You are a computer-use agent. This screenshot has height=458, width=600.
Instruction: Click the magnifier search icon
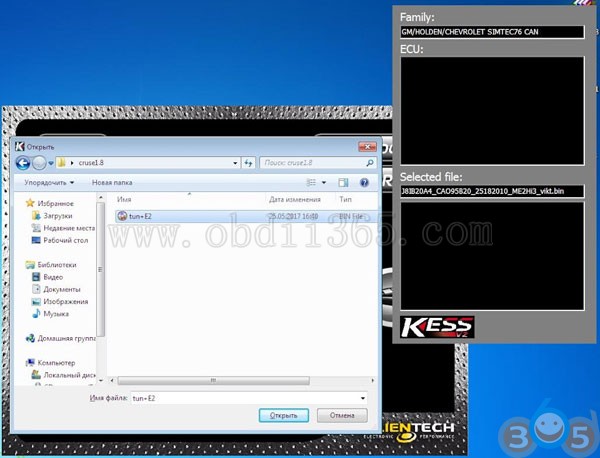point(370,163)
